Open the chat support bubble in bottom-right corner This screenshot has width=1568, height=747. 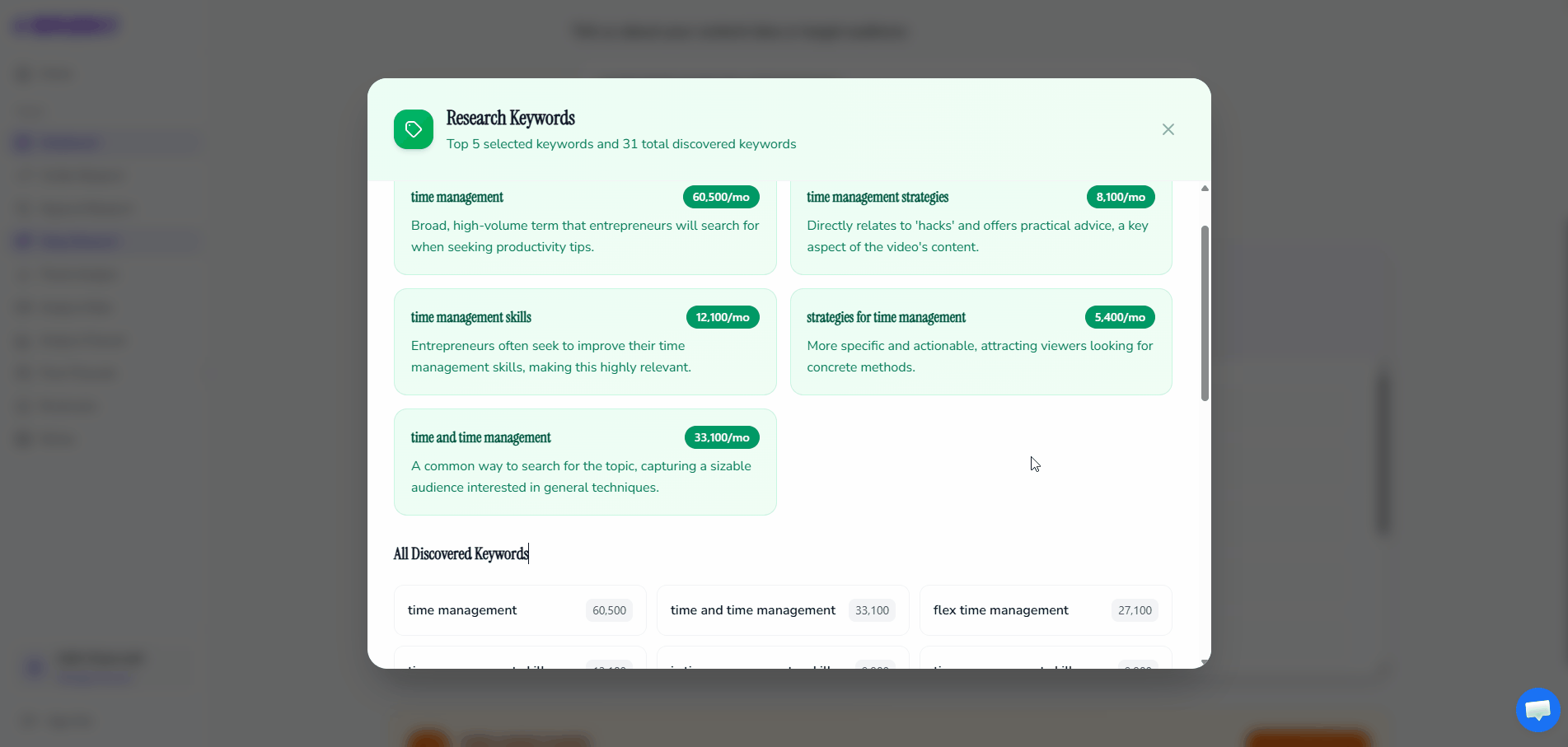(1538, 710)
